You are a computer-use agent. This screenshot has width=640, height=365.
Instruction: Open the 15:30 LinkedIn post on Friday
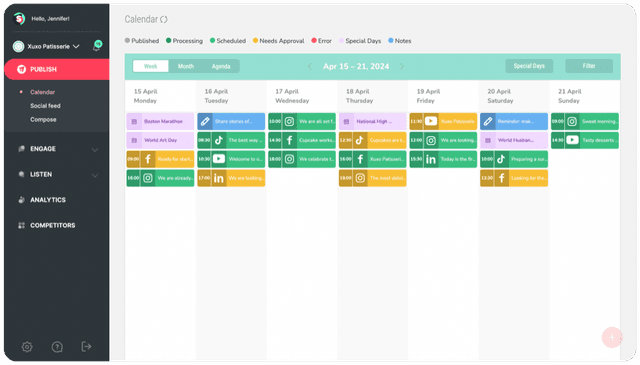(x=443, y=159)
